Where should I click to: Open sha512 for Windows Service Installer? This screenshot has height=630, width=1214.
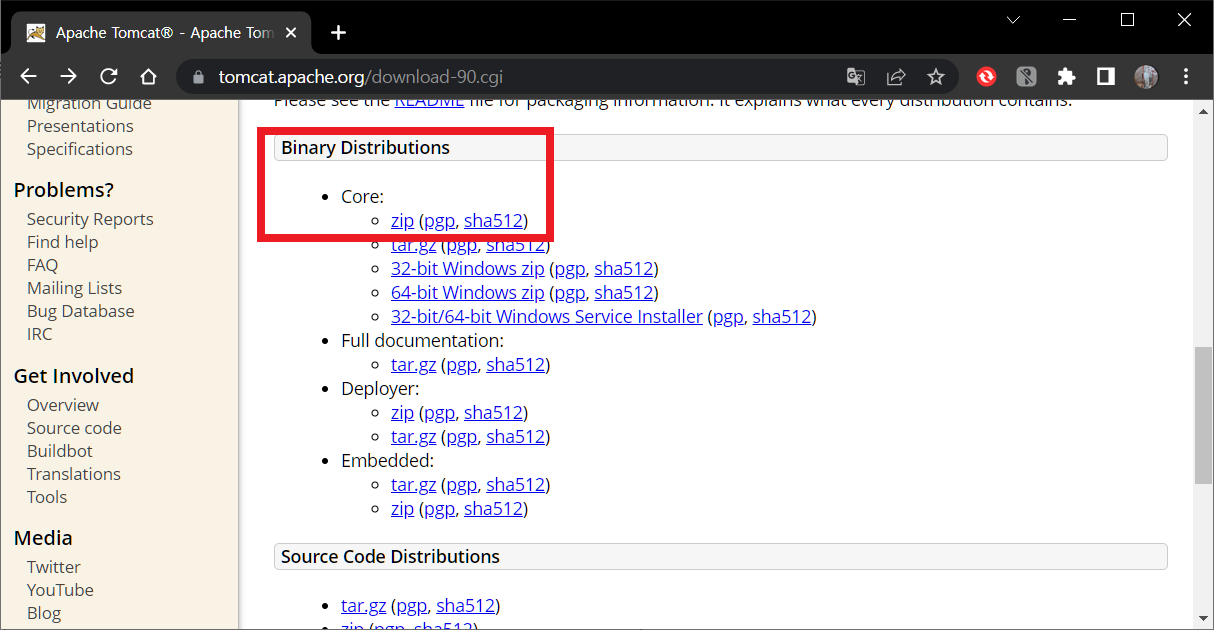tap(782, 317)
